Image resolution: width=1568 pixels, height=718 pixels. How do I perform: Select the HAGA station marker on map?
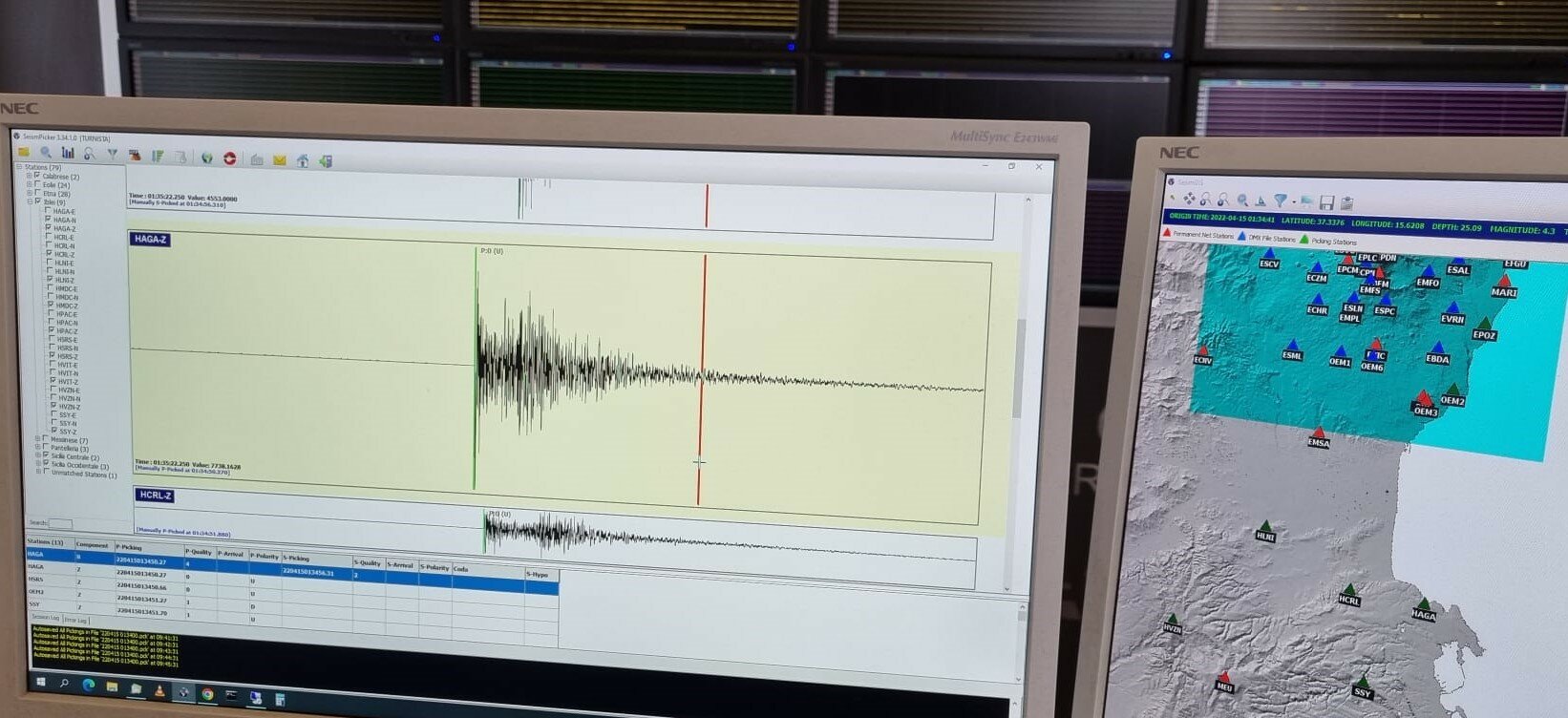[1424, 610]
